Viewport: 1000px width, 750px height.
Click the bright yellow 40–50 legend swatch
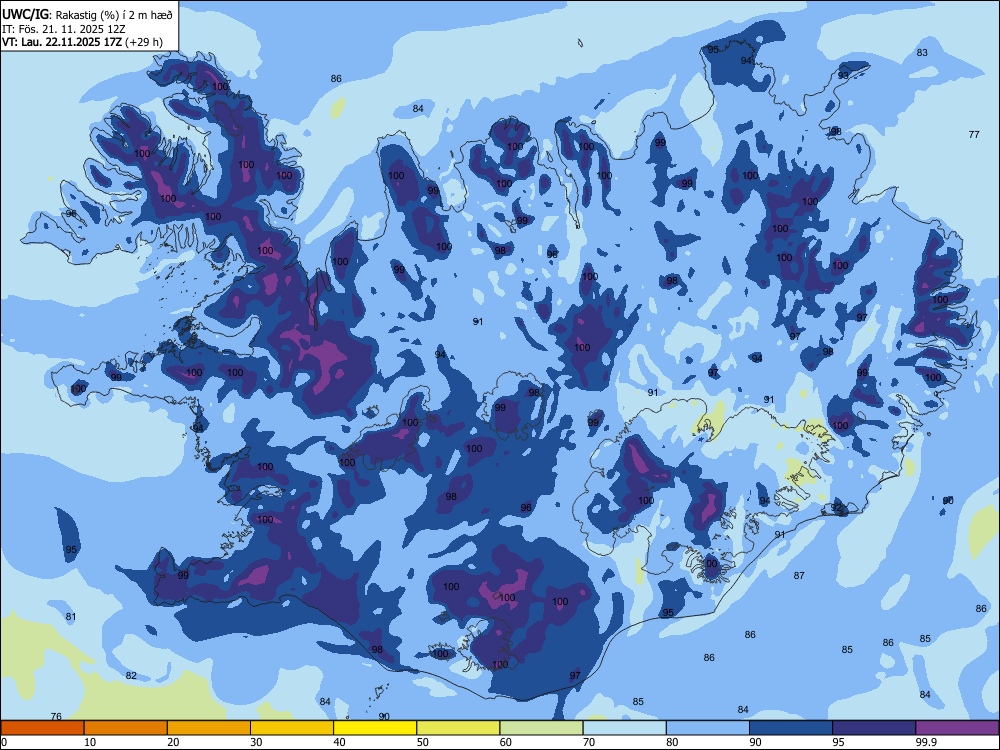[375, 728]
